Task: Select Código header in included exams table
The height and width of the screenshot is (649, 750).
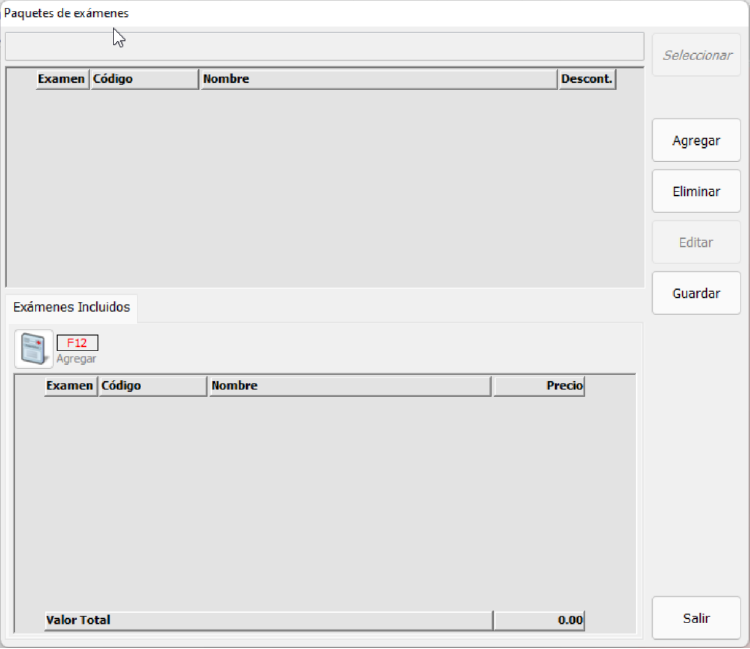Action: click(x=152, y=386)
